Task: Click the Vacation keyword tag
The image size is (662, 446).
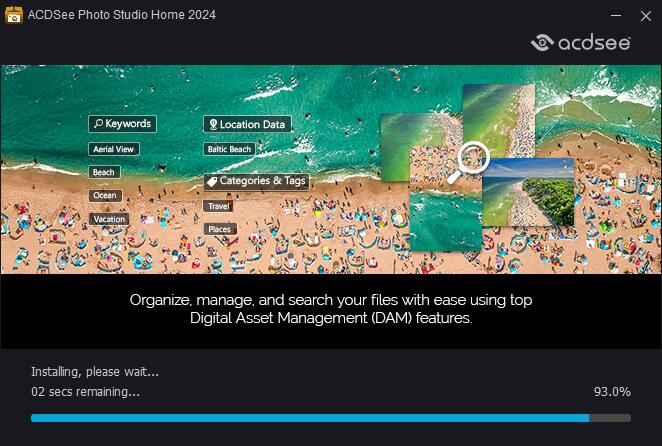Action: click(x=109, y=219)
